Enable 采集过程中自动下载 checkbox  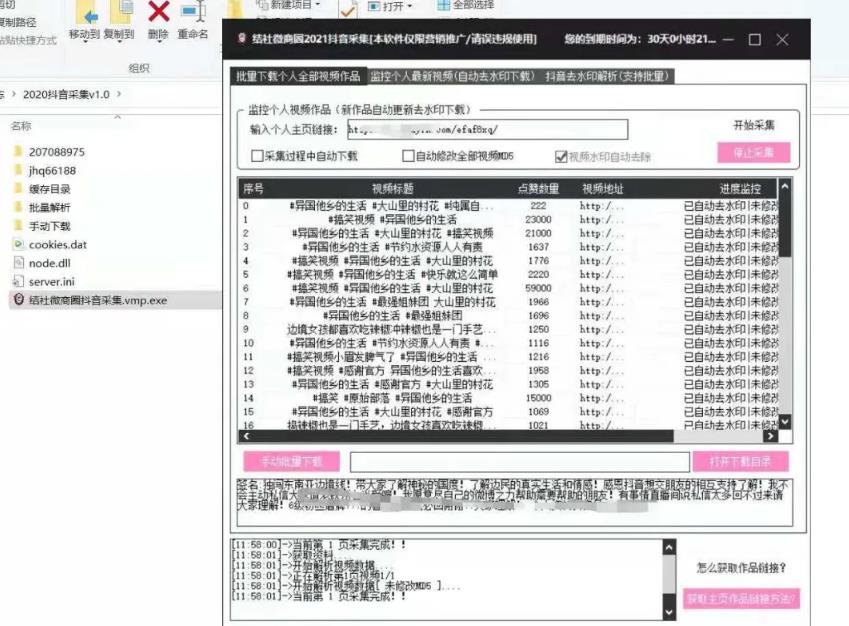pyautogui.click(x=257, y=156)
